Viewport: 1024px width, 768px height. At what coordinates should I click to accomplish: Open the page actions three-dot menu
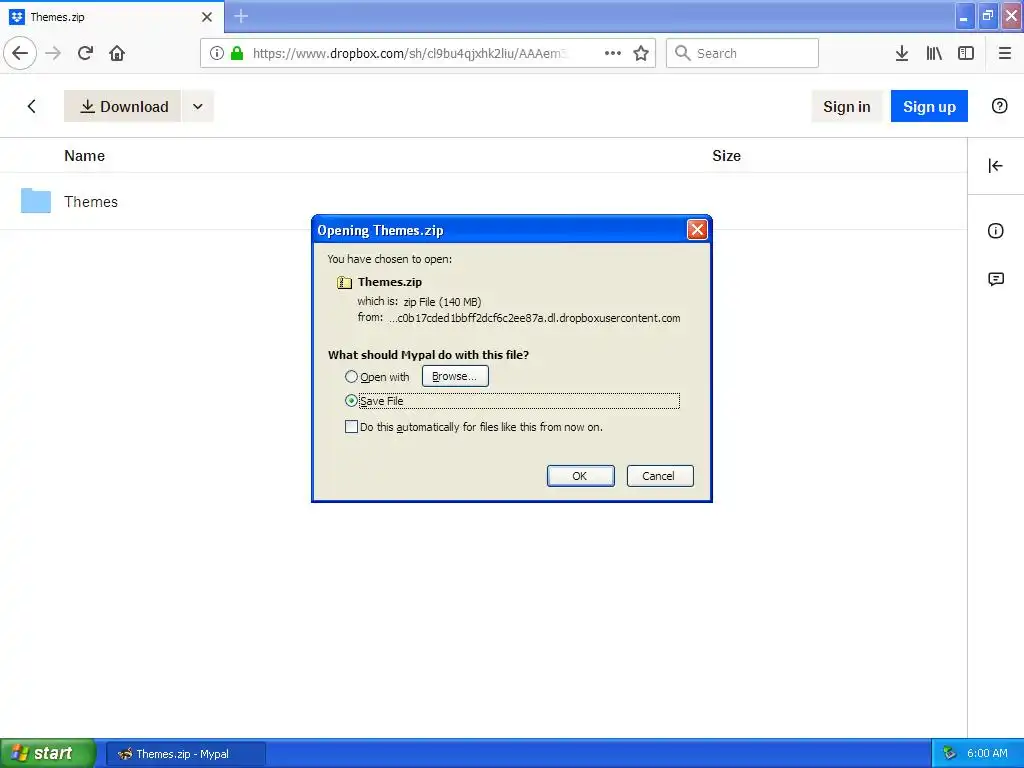pos(613,53)
